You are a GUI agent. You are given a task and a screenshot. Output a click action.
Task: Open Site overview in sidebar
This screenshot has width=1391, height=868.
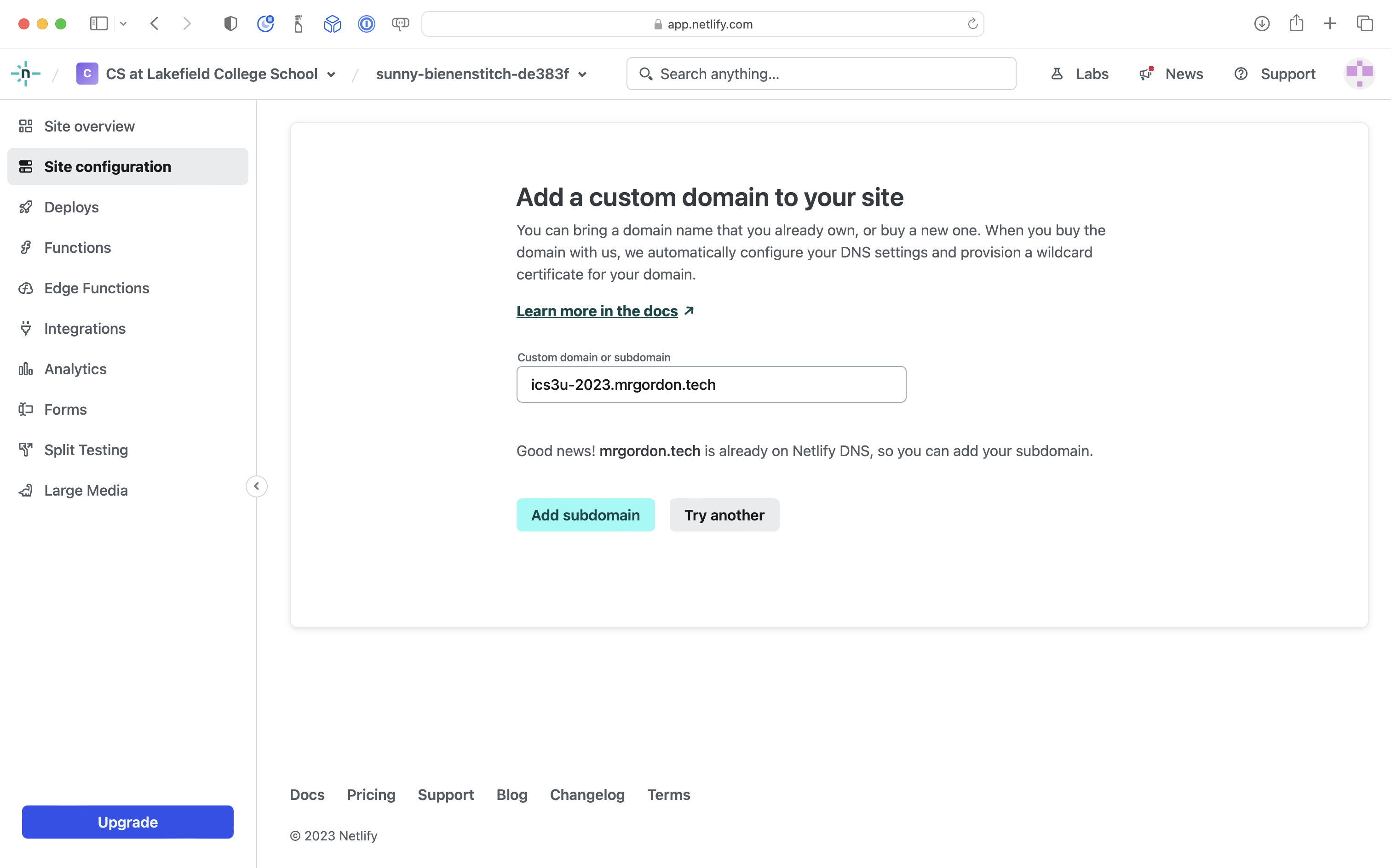127,126
